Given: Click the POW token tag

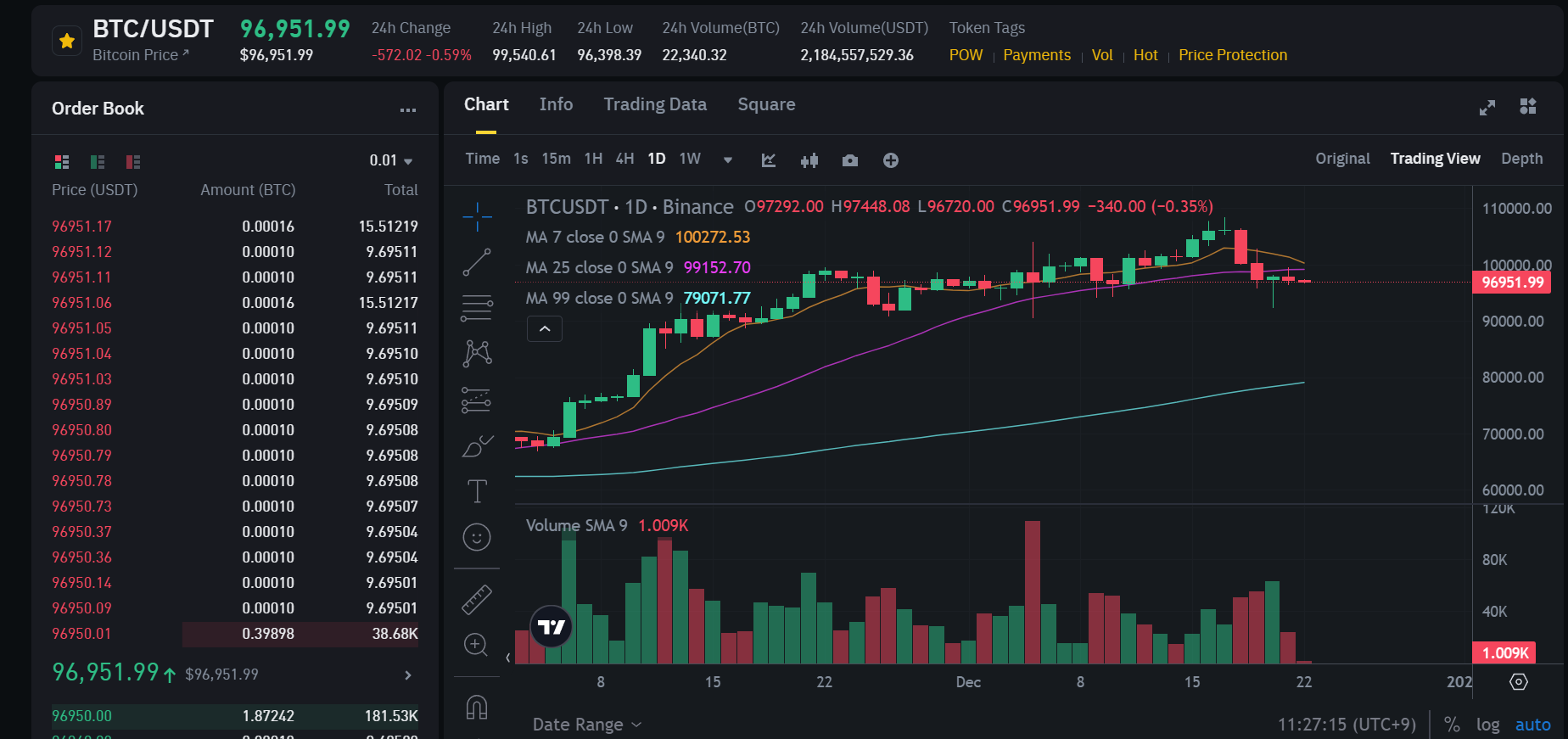Looking at the screenshot, I should click(966, 55).
